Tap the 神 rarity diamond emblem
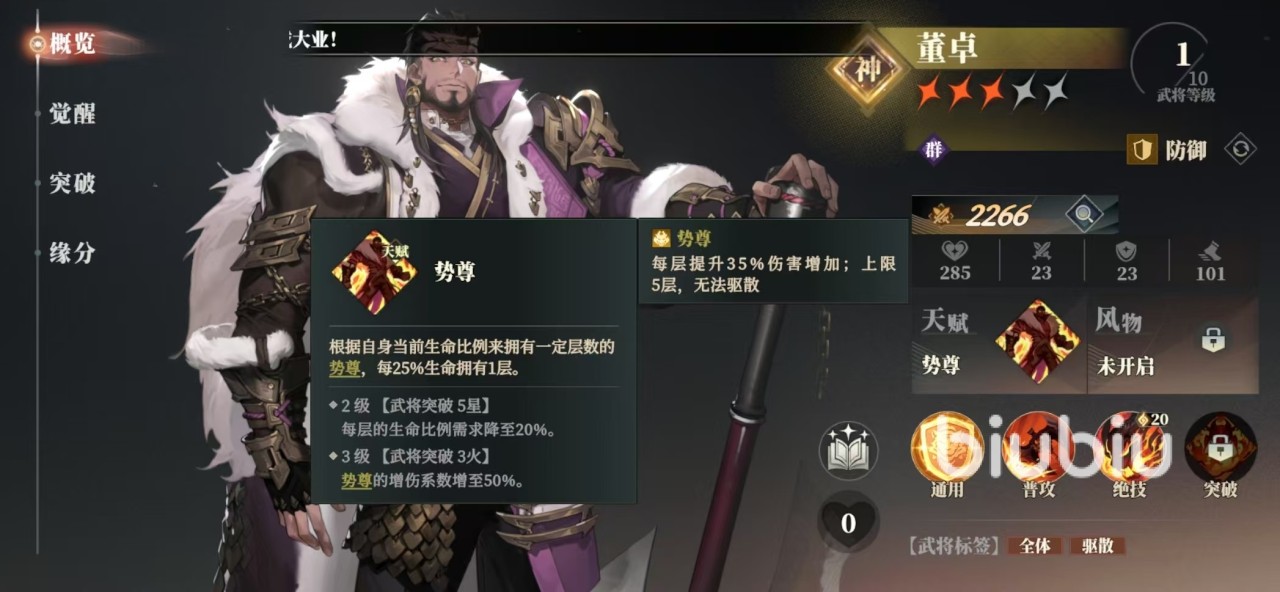The width and height of the screenshot is (1280, 592). 866,69
